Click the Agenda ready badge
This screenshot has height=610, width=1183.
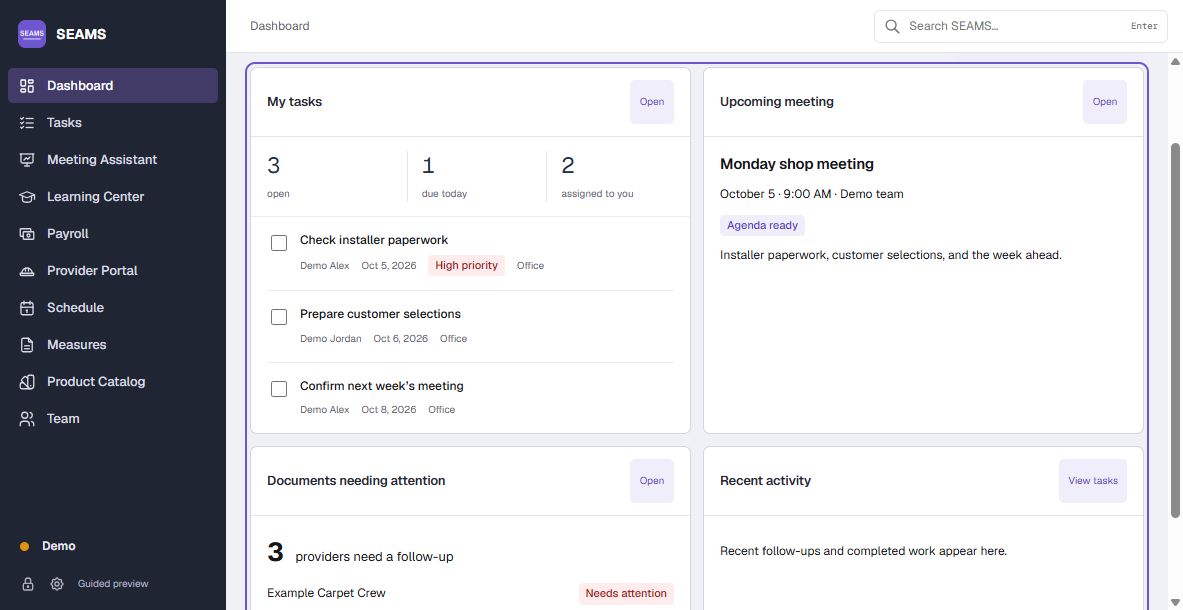coord(762,225)
